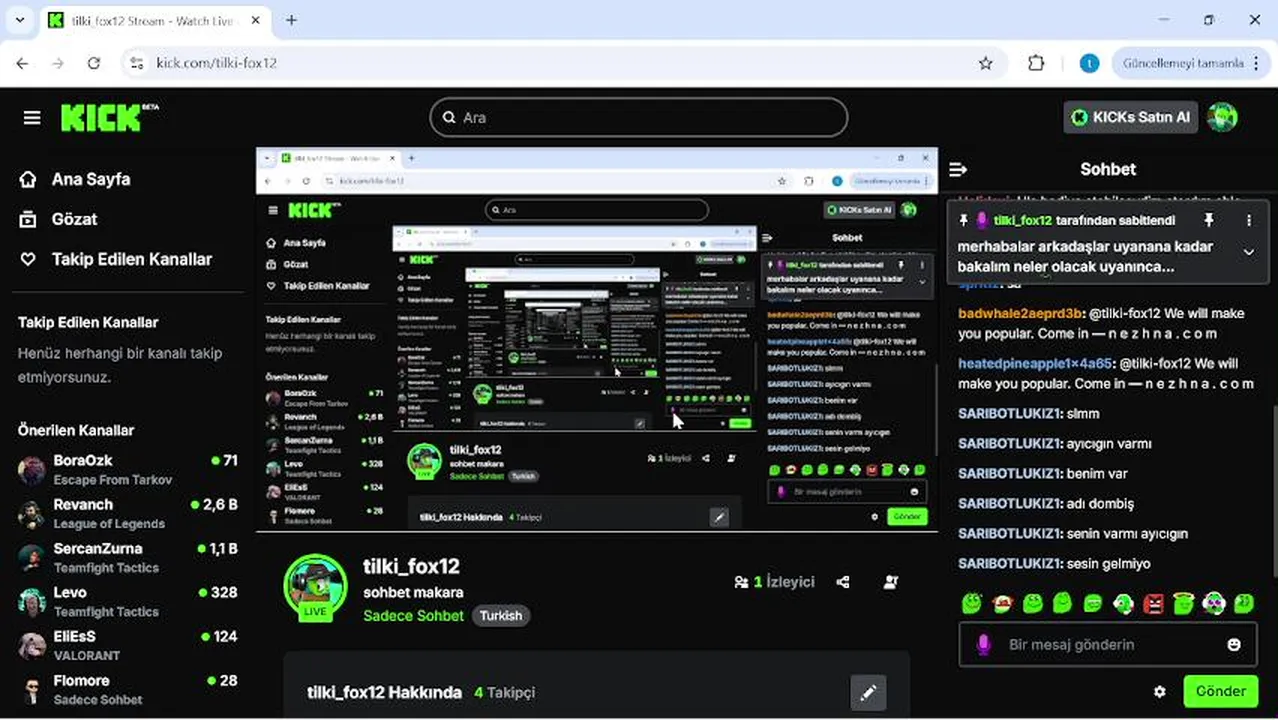Click the pin icon on pinned message
This screenshot has height=720, width=1278.
pyautogui.click(x=1208, y=220)
